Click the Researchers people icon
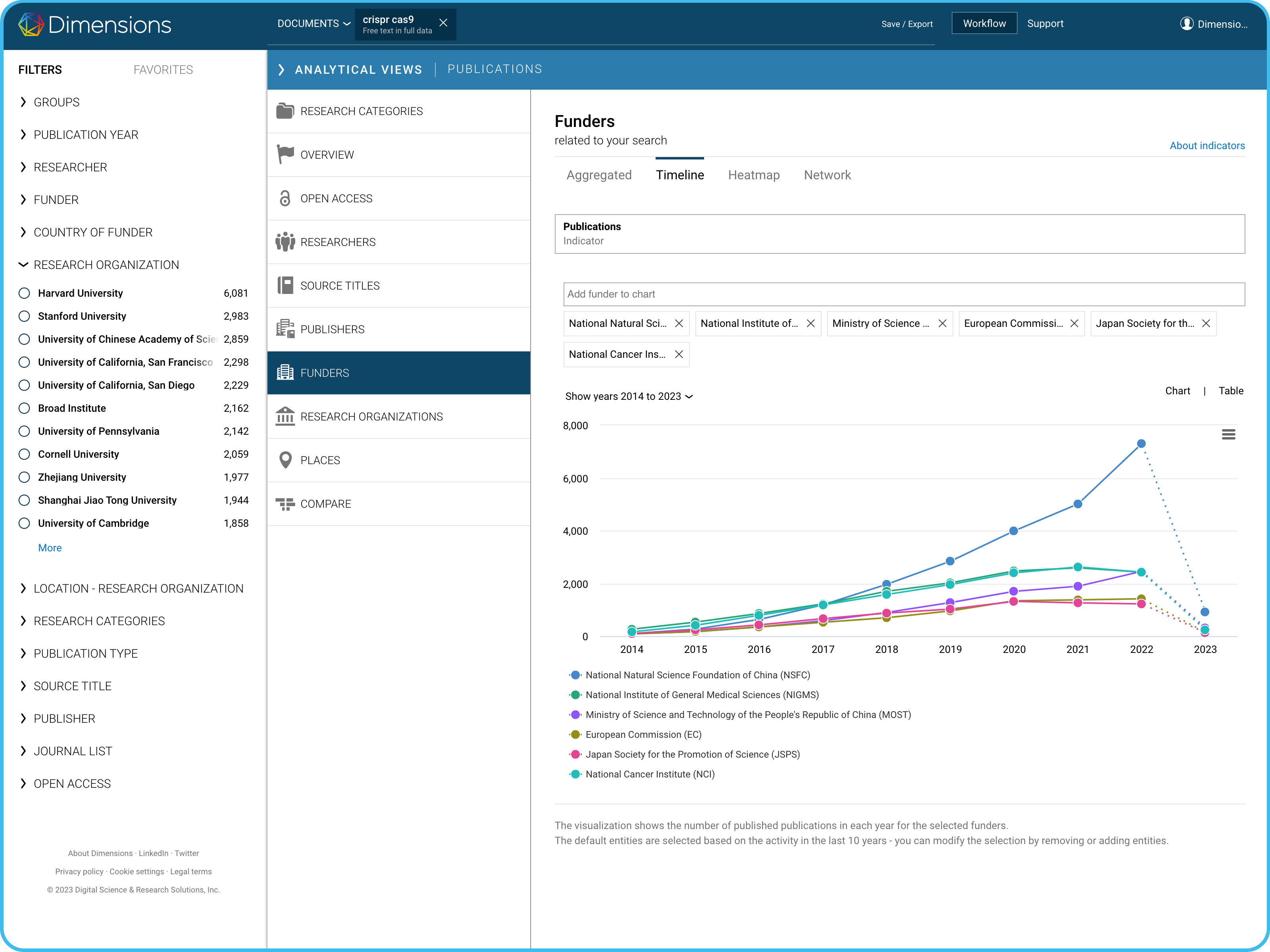The image size is (1270, 952). 285,242
